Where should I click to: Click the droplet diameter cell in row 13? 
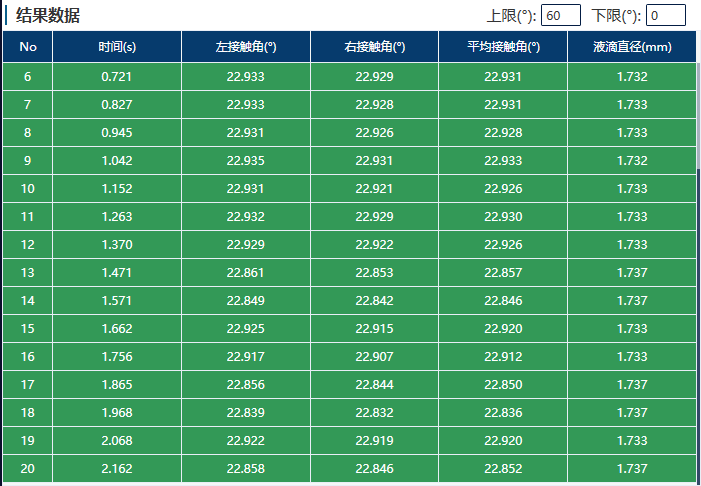click(632, 273)
